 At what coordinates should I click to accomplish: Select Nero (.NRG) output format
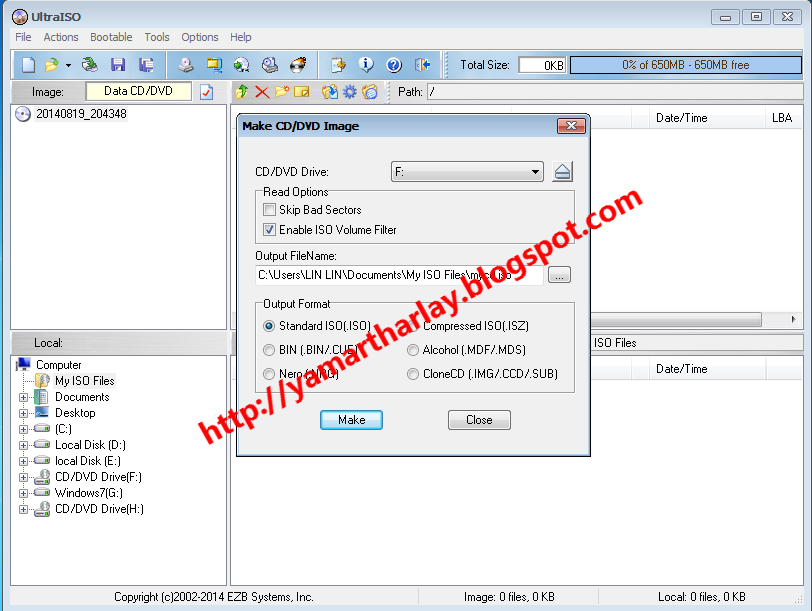pyautogui.click(x=269, y=374)
